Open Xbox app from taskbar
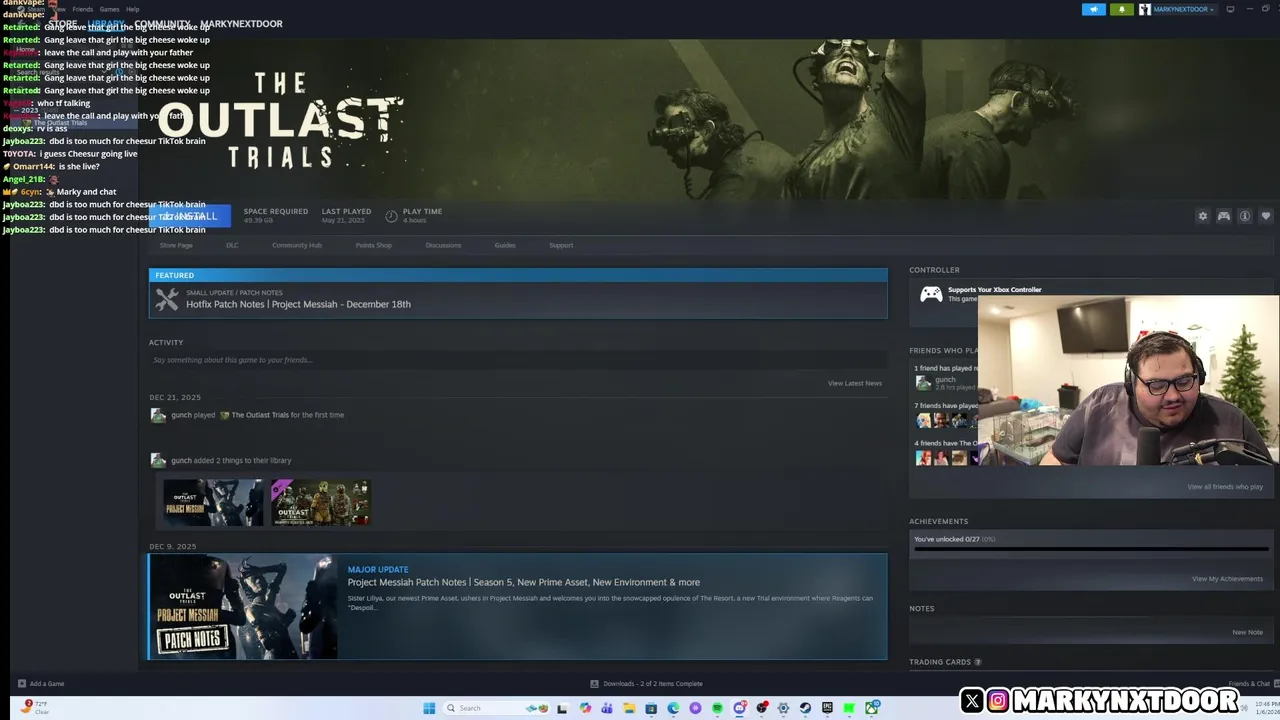This screenshot has height=720, width=1280. tap(872, 708)
